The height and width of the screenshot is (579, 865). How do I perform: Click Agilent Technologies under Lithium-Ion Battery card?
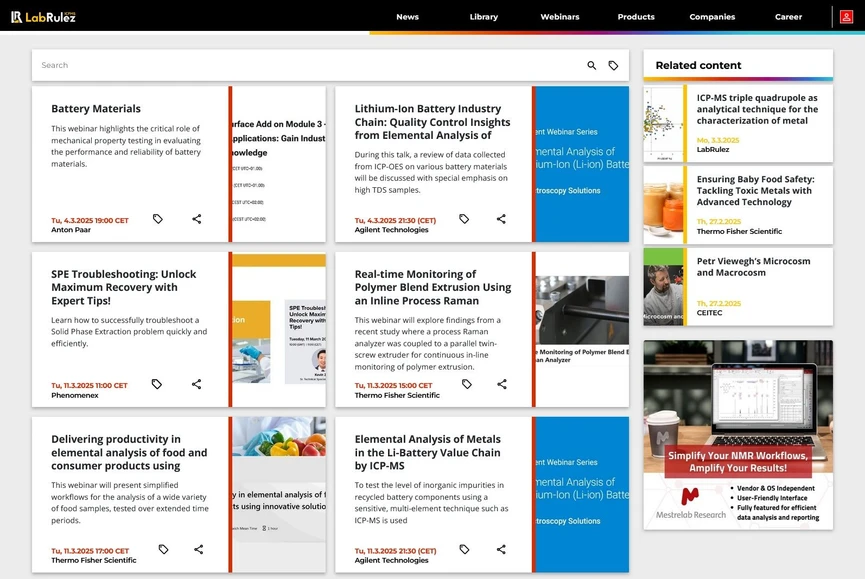pyautogui.click(x=391, y=230)
